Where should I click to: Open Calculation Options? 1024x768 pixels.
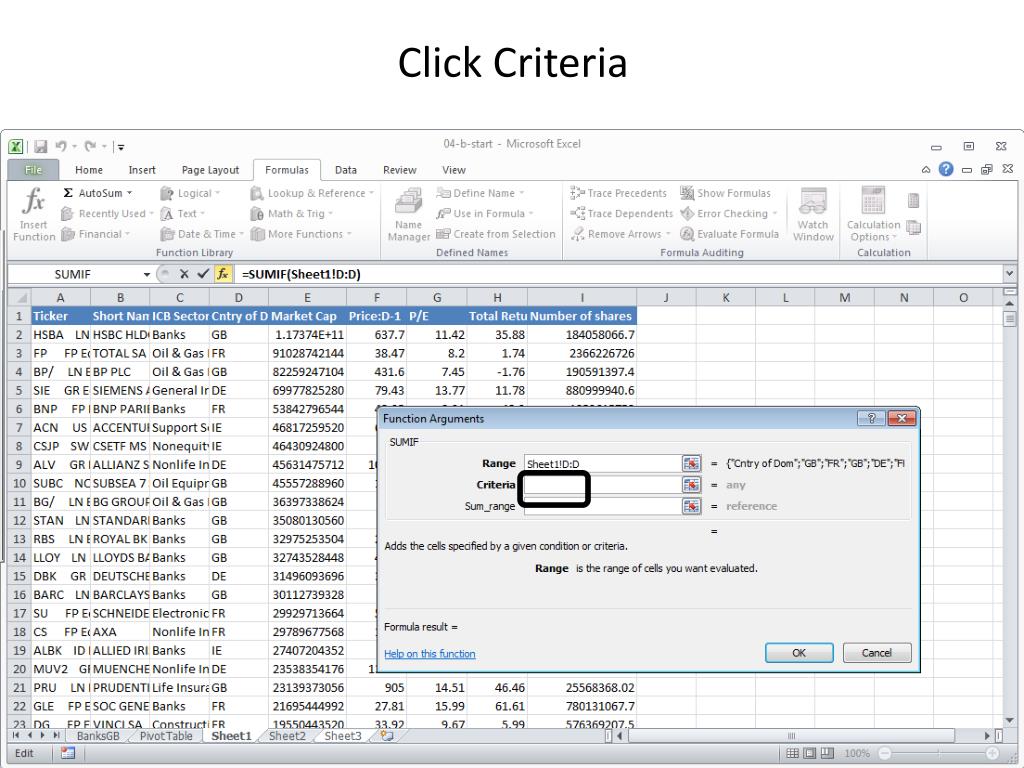(x=873, y=214)
